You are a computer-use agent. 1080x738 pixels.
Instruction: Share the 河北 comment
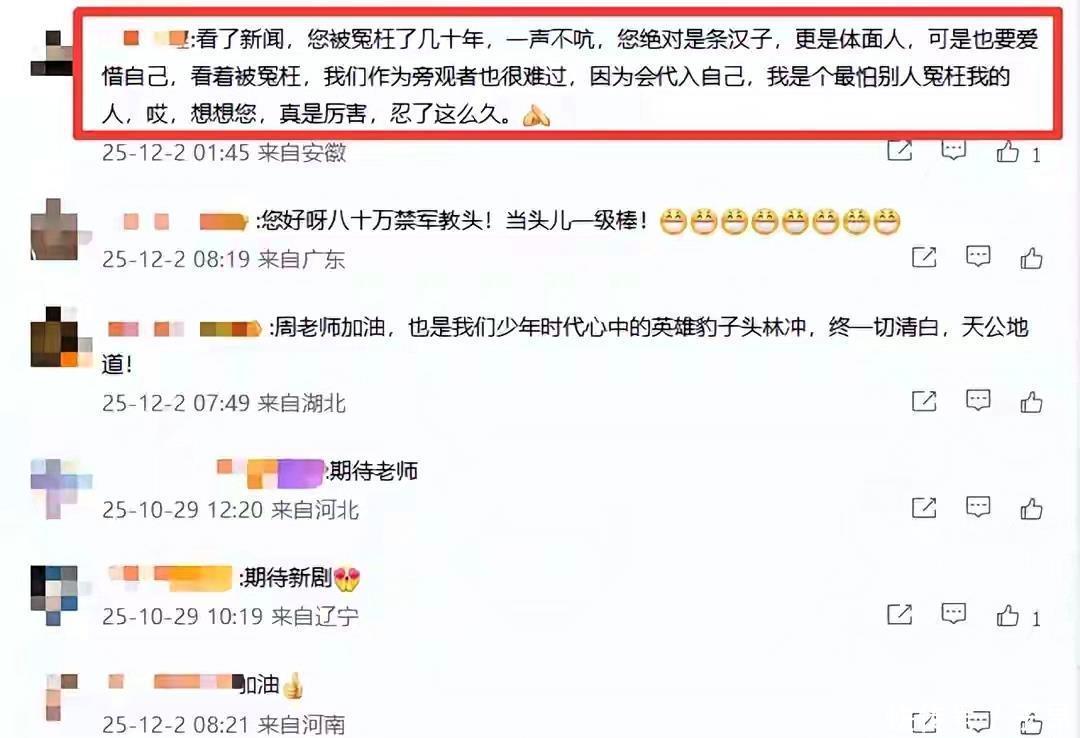pyautogui.click(x=924, y=507)
